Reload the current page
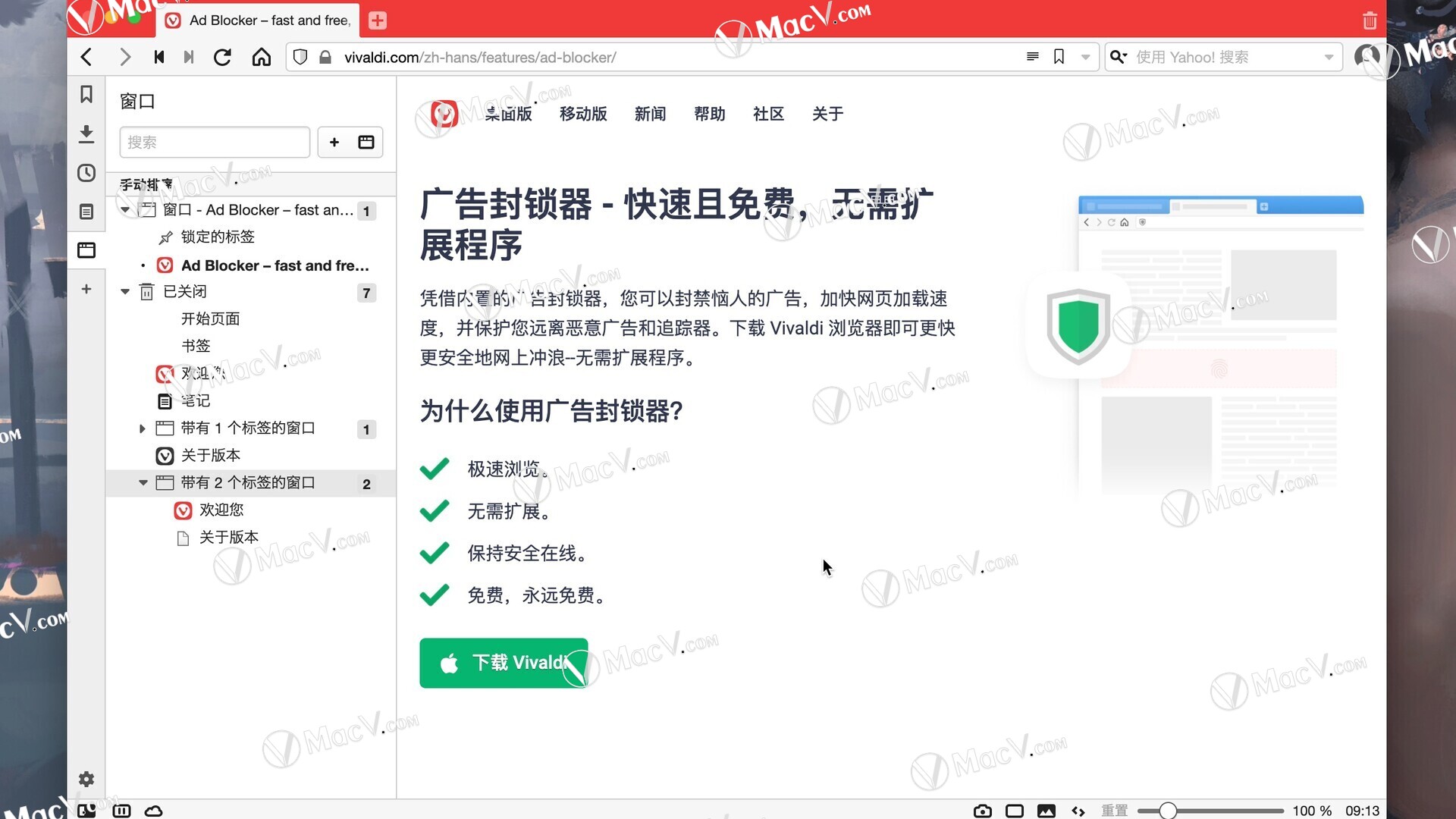Screen dimensions: 1456x819 pos(222,57)
